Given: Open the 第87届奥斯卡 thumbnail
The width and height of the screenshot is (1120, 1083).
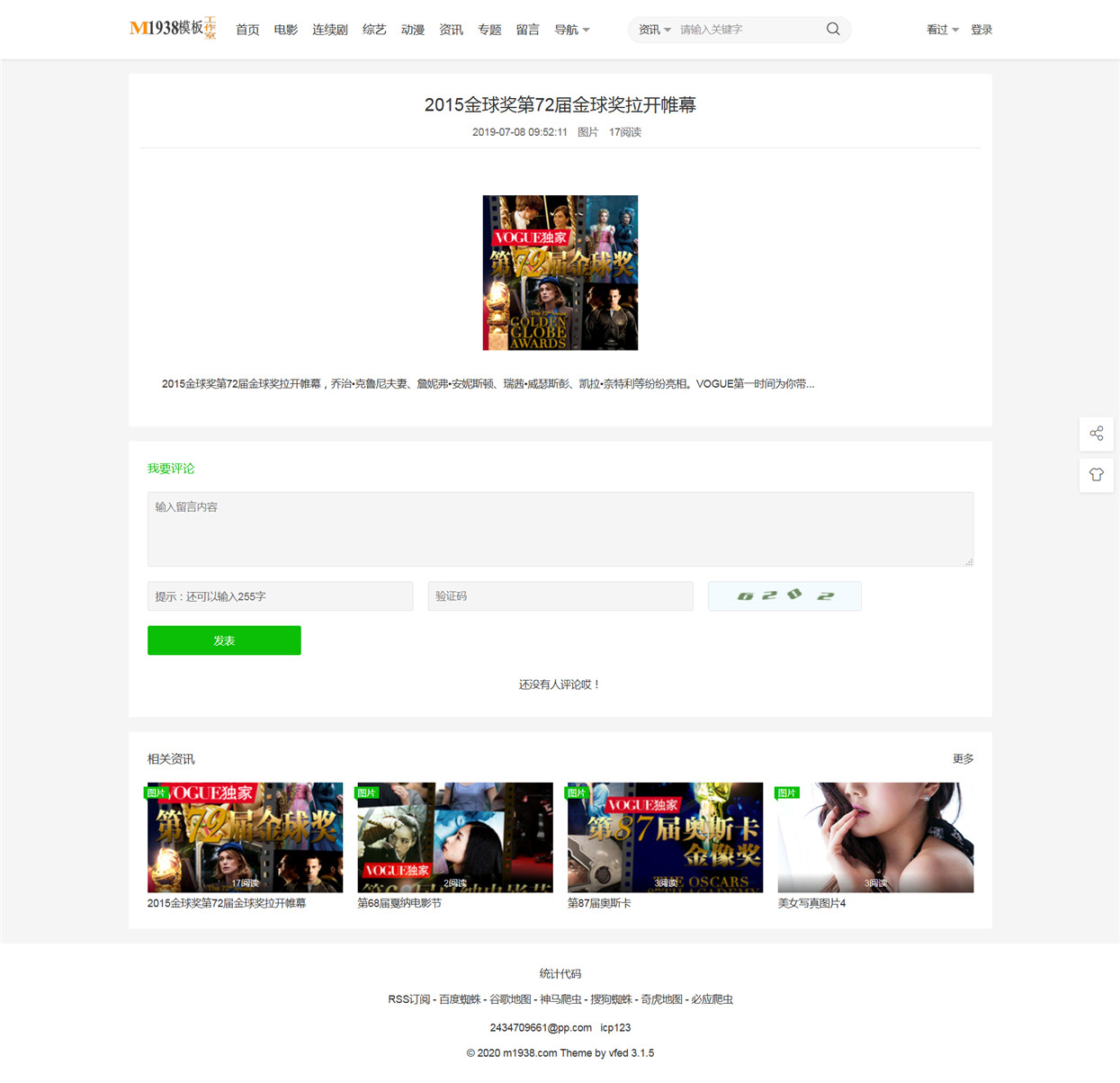Looking at the screenshot, I should pos(665,837).
